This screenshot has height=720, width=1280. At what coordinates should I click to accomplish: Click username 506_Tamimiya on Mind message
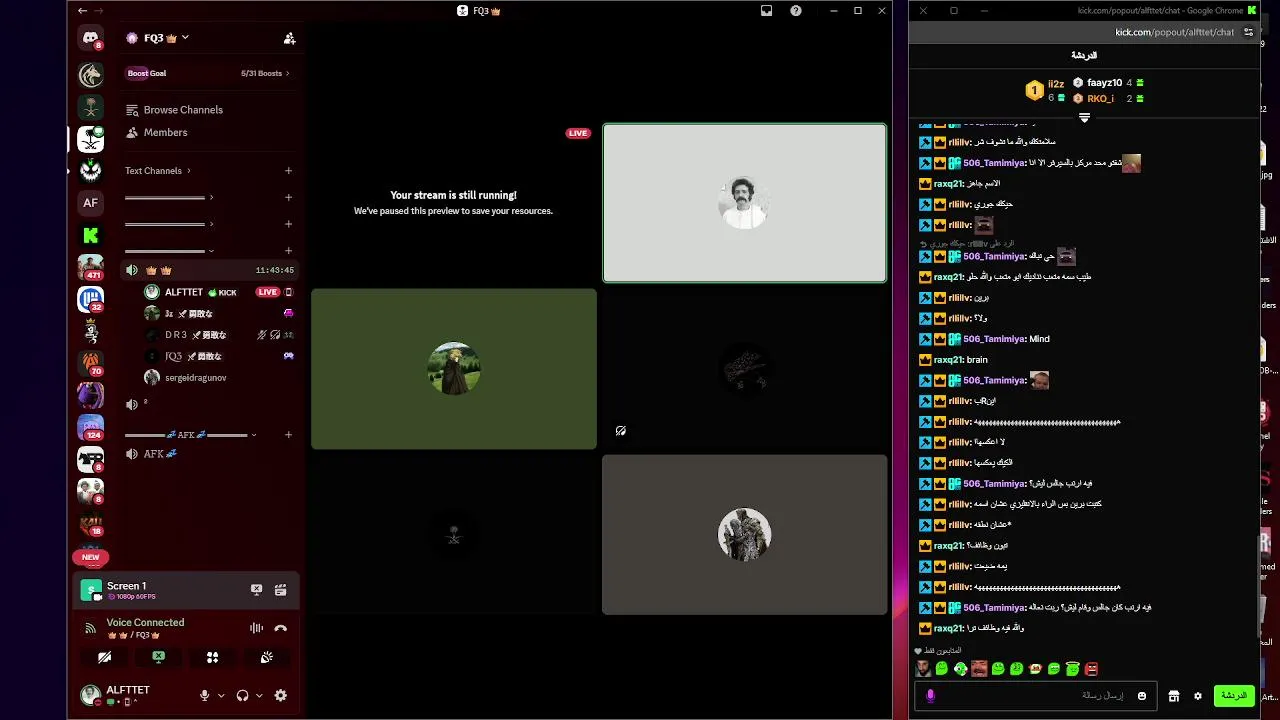pos(994,339)
